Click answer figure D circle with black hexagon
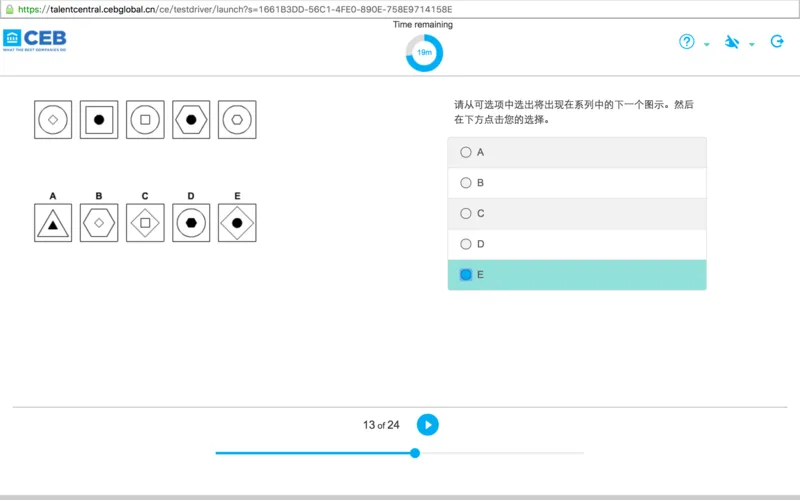800x500 pixels. tap(191, 223)
